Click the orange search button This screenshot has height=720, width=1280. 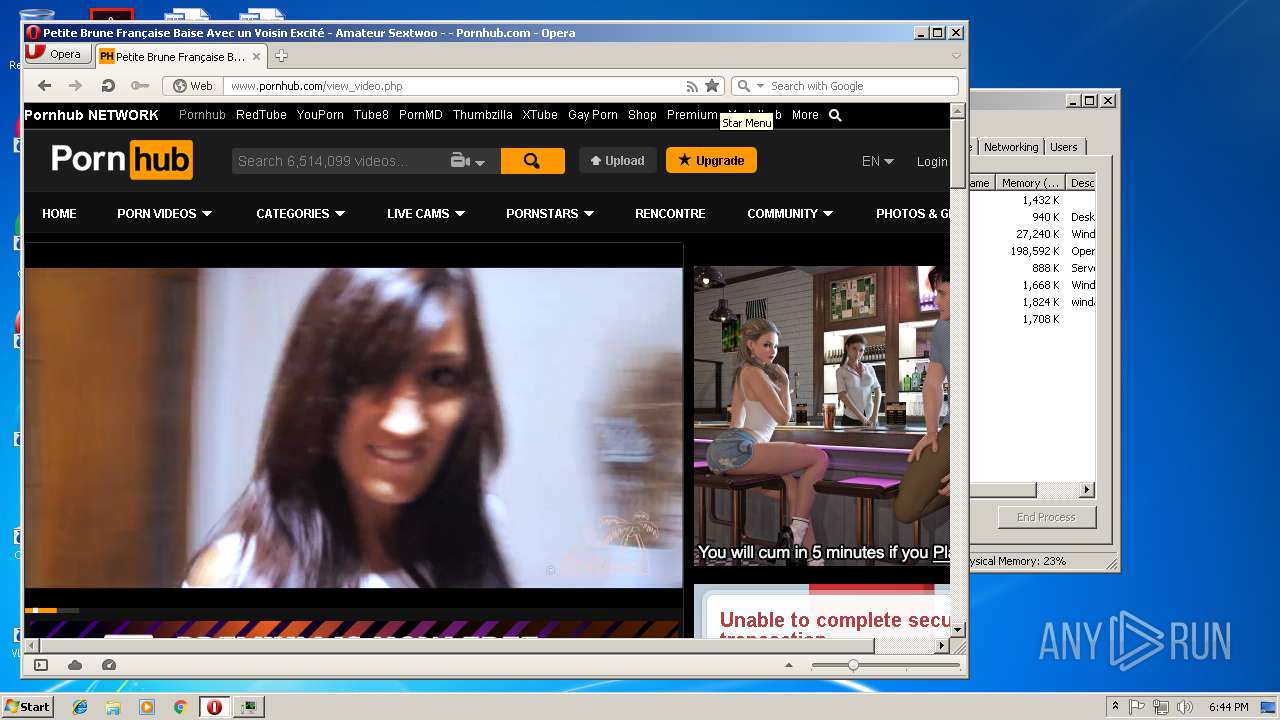pyautogui.click(x=532, y=161)
